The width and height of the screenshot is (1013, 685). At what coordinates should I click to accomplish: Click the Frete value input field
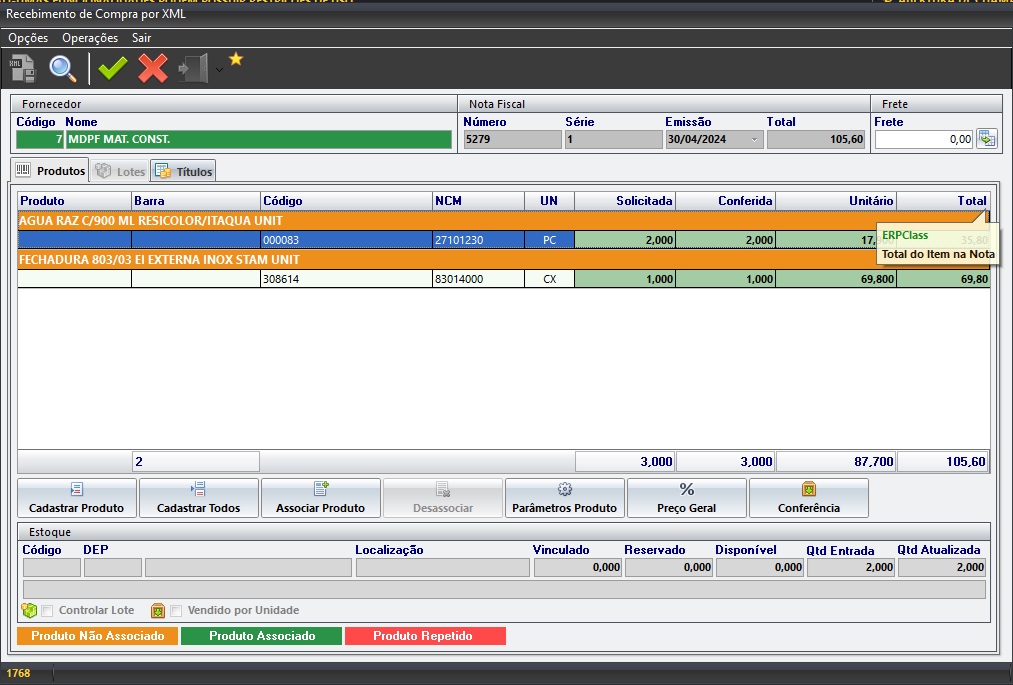(923, 140)
